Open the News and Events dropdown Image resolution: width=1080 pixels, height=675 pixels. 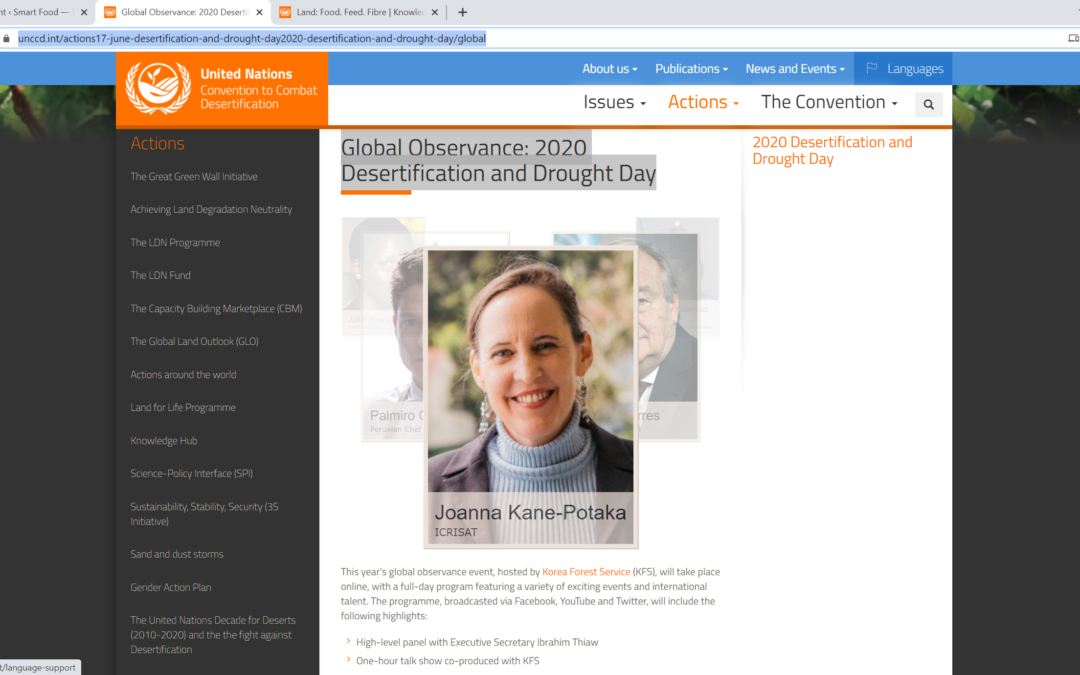tap(795, 69)
